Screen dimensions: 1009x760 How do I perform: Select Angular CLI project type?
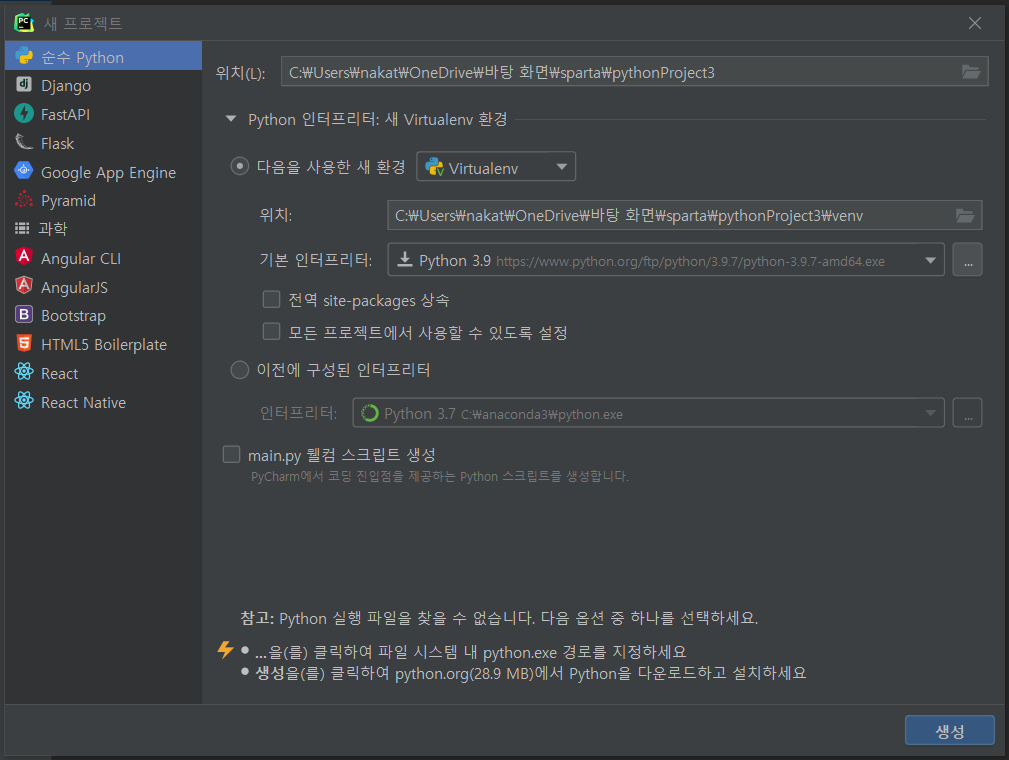pyautogui.click(x=104, y=258)
